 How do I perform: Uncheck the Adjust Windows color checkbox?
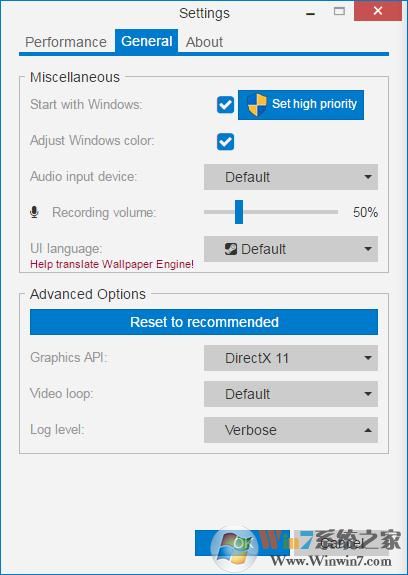(225, 142)
